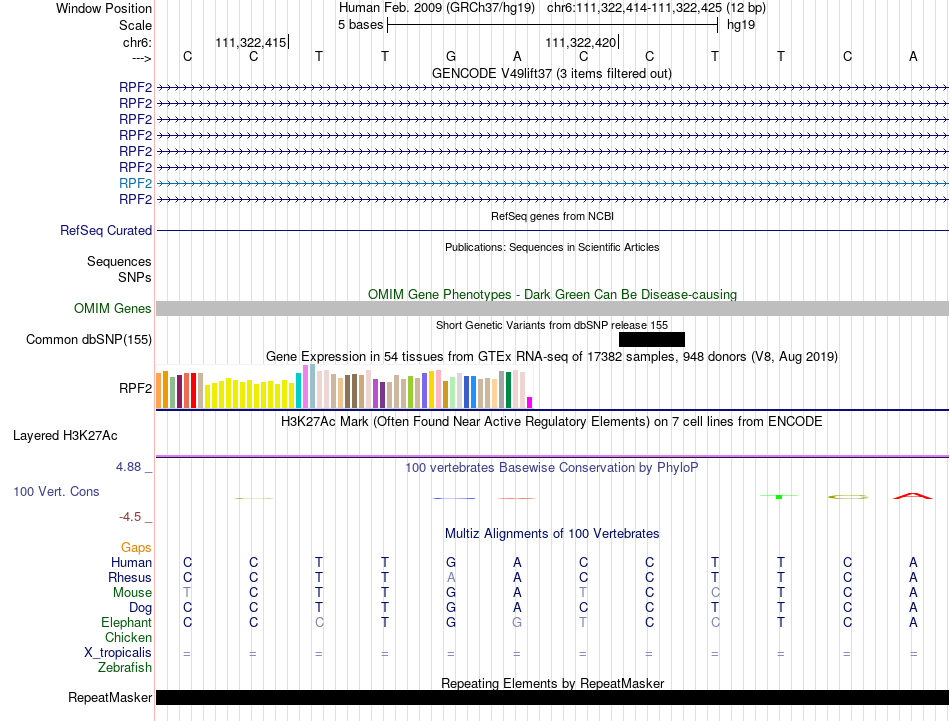The image size is (950, 721).
Task: Open 100 vertebrates Basewise Conservation title
Action: [551, 468]
